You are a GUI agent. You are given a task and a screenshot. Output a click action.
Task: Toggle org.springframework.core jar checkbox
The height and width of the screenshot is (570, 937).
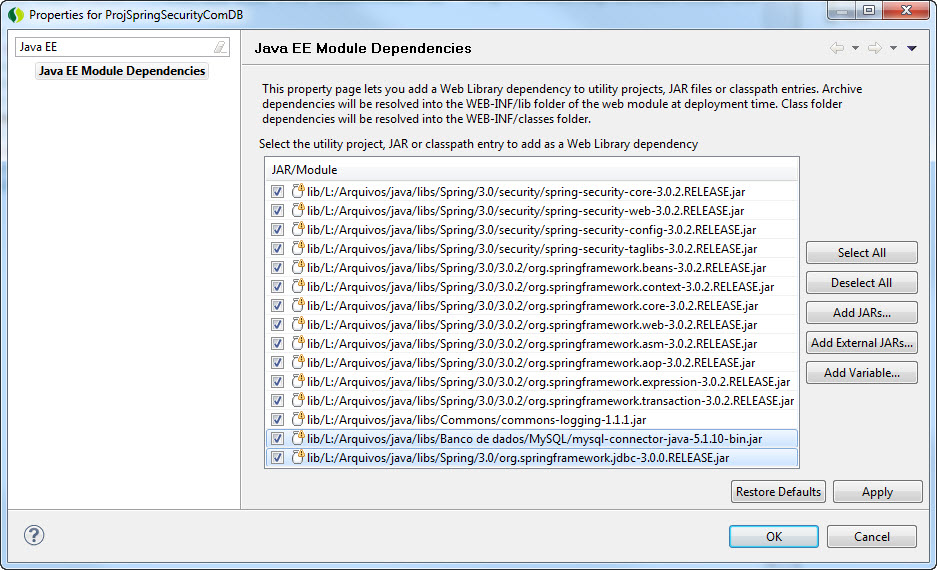pos(277,306)
